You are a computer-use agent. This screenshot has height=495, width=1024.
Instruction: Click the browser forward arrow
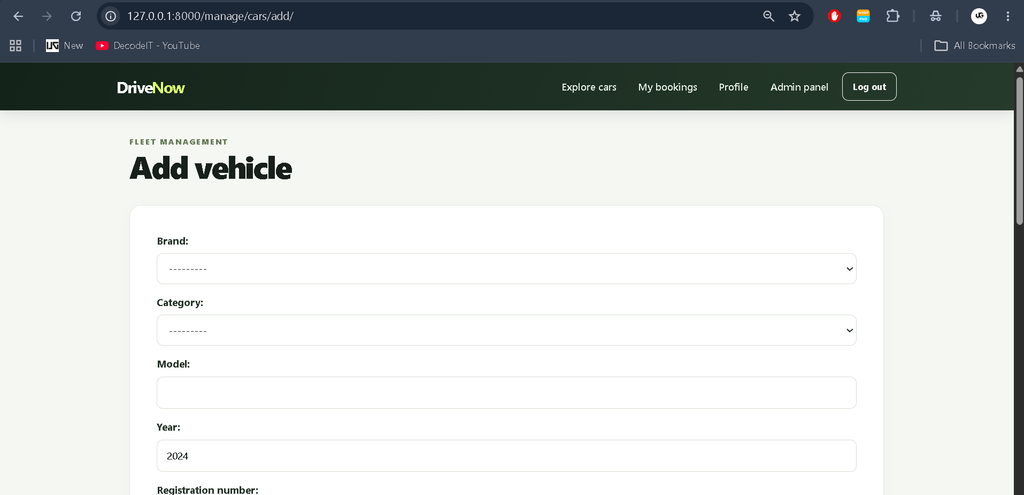click(47, 16)
